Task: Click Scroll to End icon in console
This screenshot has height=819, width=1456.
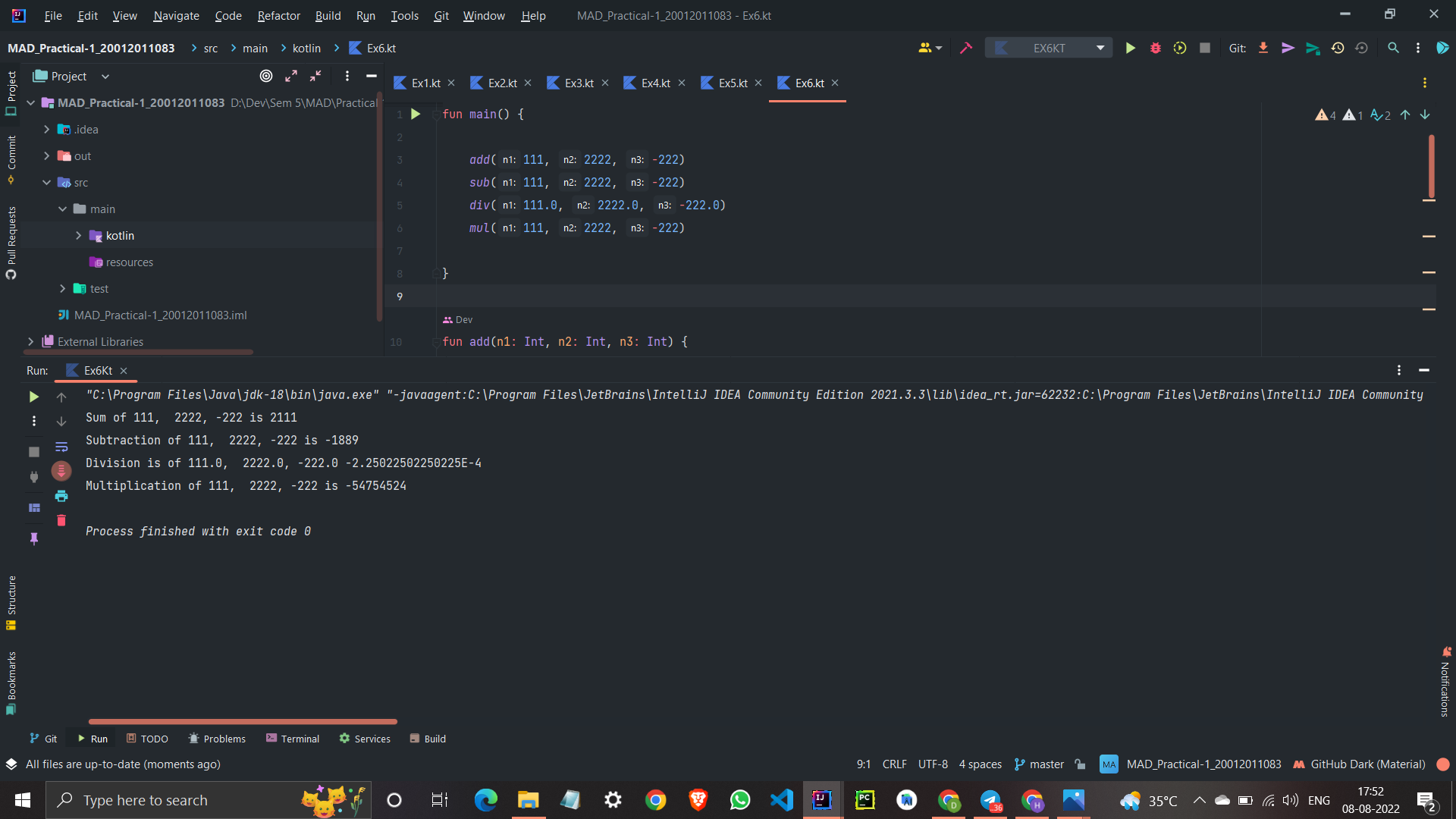Action: (61, 471)
